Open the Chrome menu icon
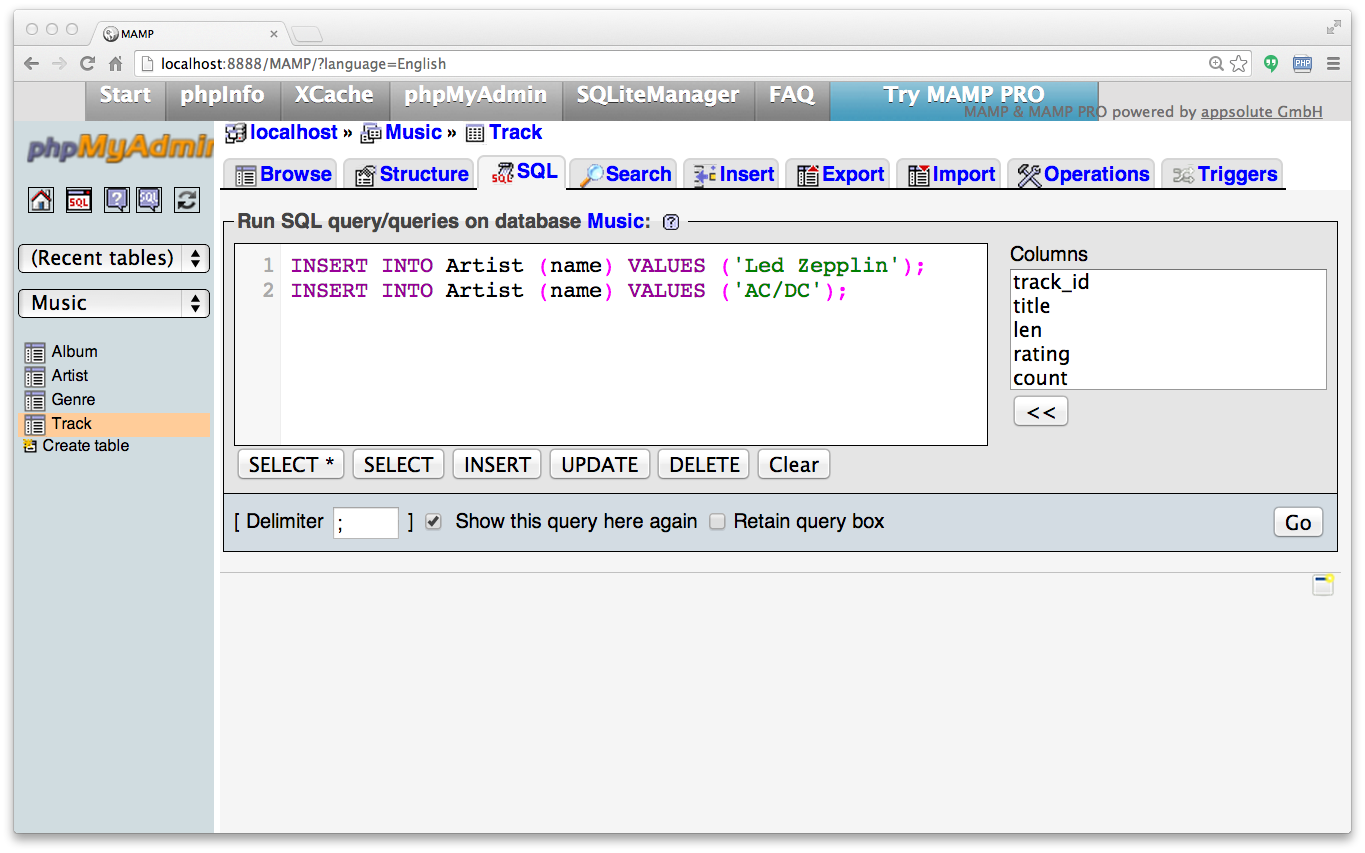Viewport: 1365px width, 853px height. pyautogui.click(x=1333, y=63)
